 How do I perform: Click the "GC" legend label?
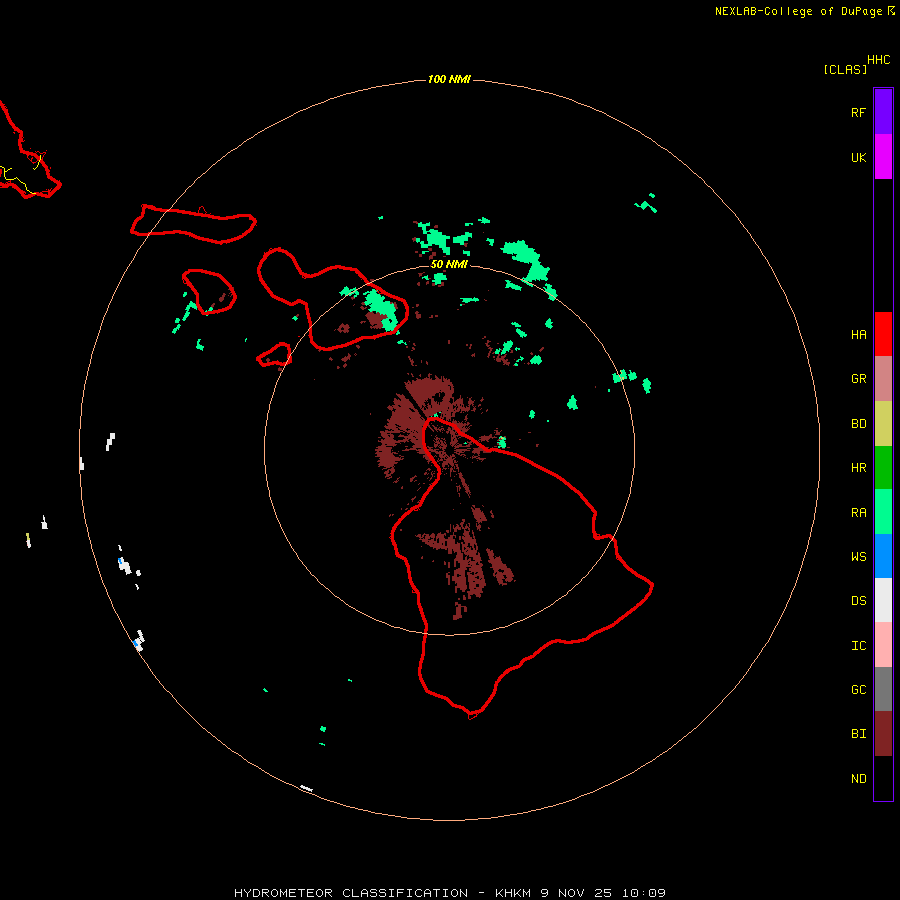point(858,689)
